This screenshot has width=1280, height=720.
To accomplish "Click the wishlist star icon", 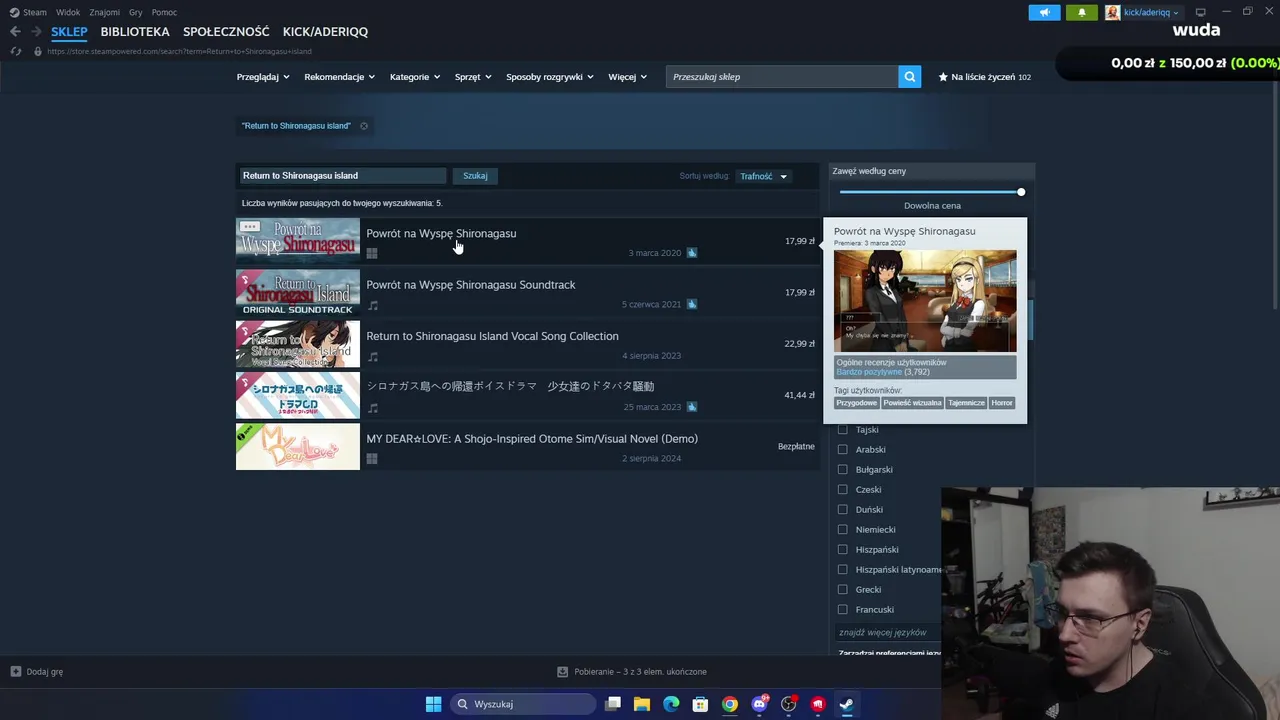I will pos(943,77).
